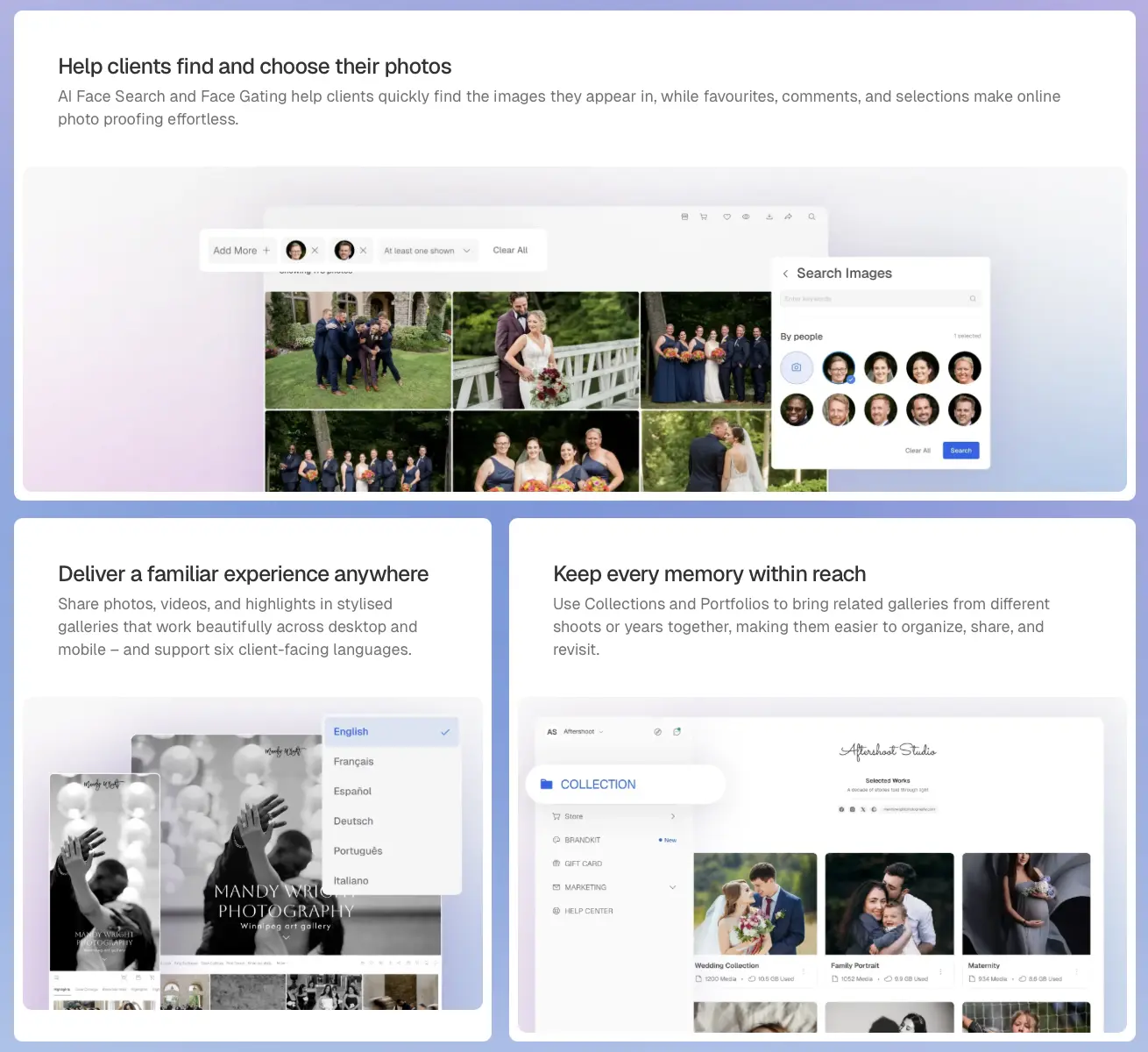Expand the MARKETING sidebar section chevron
The height and width of the screenshot is (1052, 1148).
pyautogui.click(x=673, y=887)
